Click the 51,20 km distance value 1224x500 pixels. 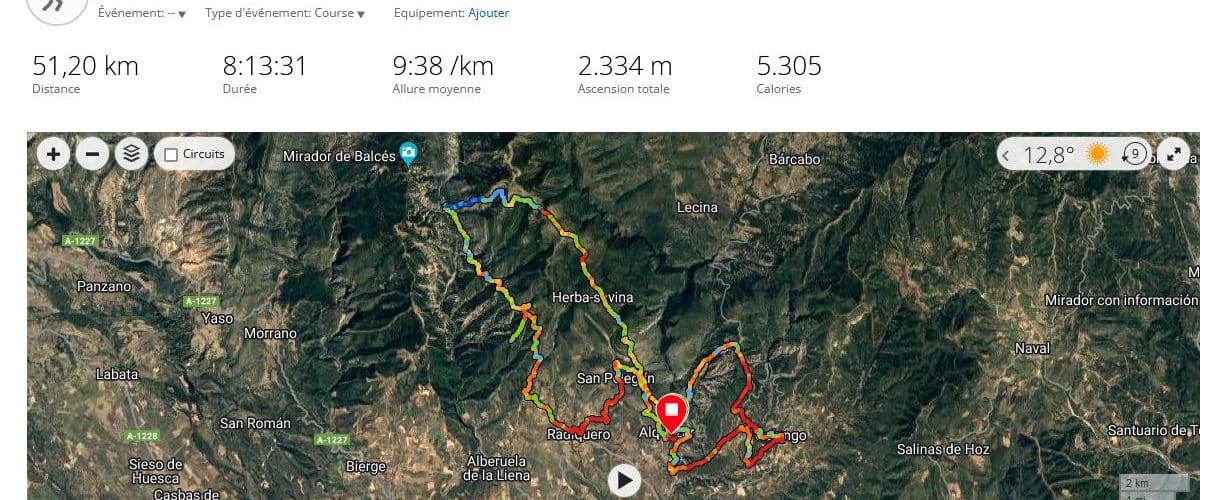pyautogui.click(x=85, y=67)
